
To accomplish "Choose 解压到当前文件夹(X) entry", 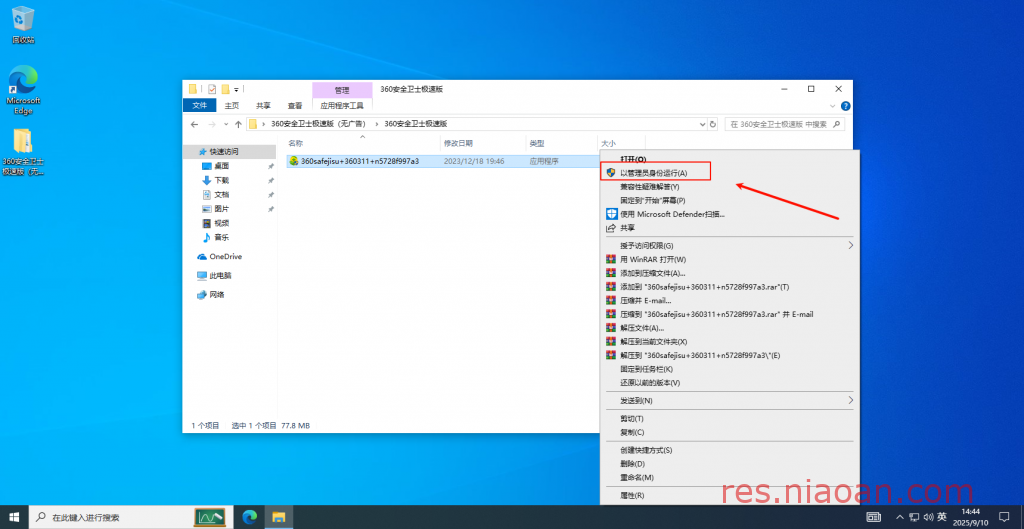I will click(x=654, y=342).
